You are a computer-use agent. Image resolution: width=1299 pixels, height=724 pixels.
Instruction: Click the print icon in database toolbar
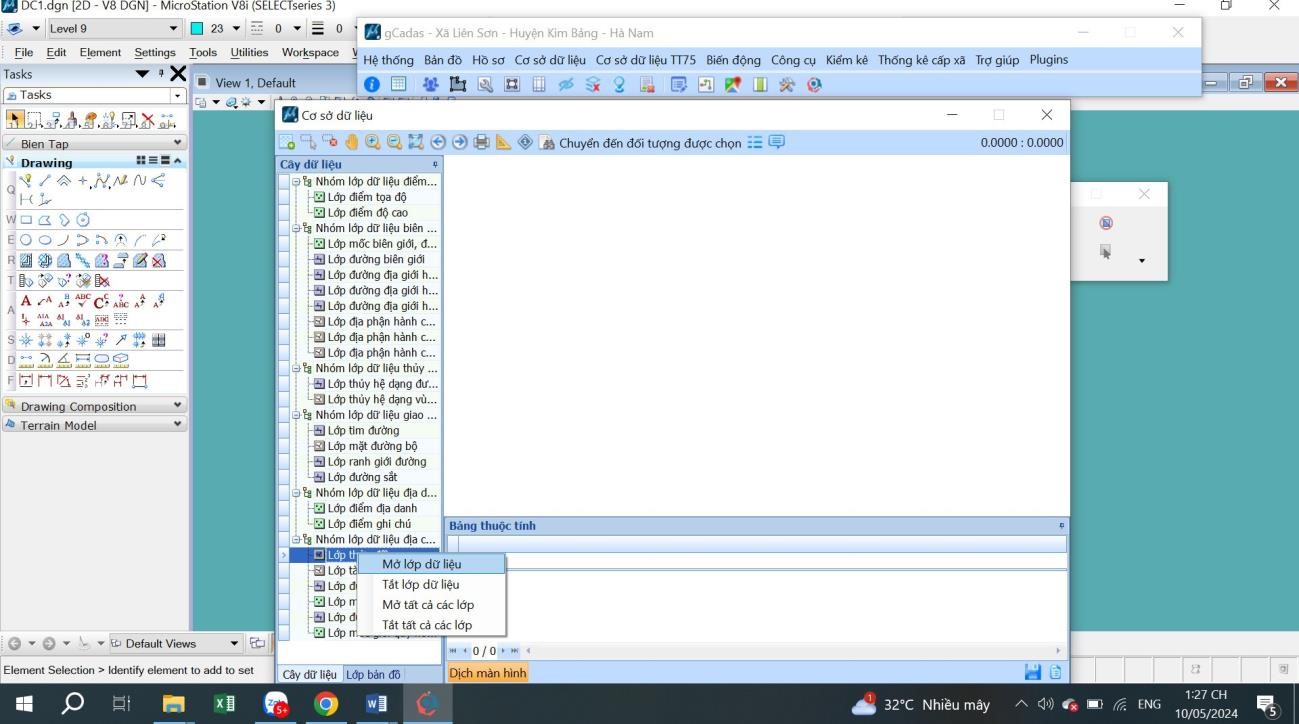click(482, 143)
